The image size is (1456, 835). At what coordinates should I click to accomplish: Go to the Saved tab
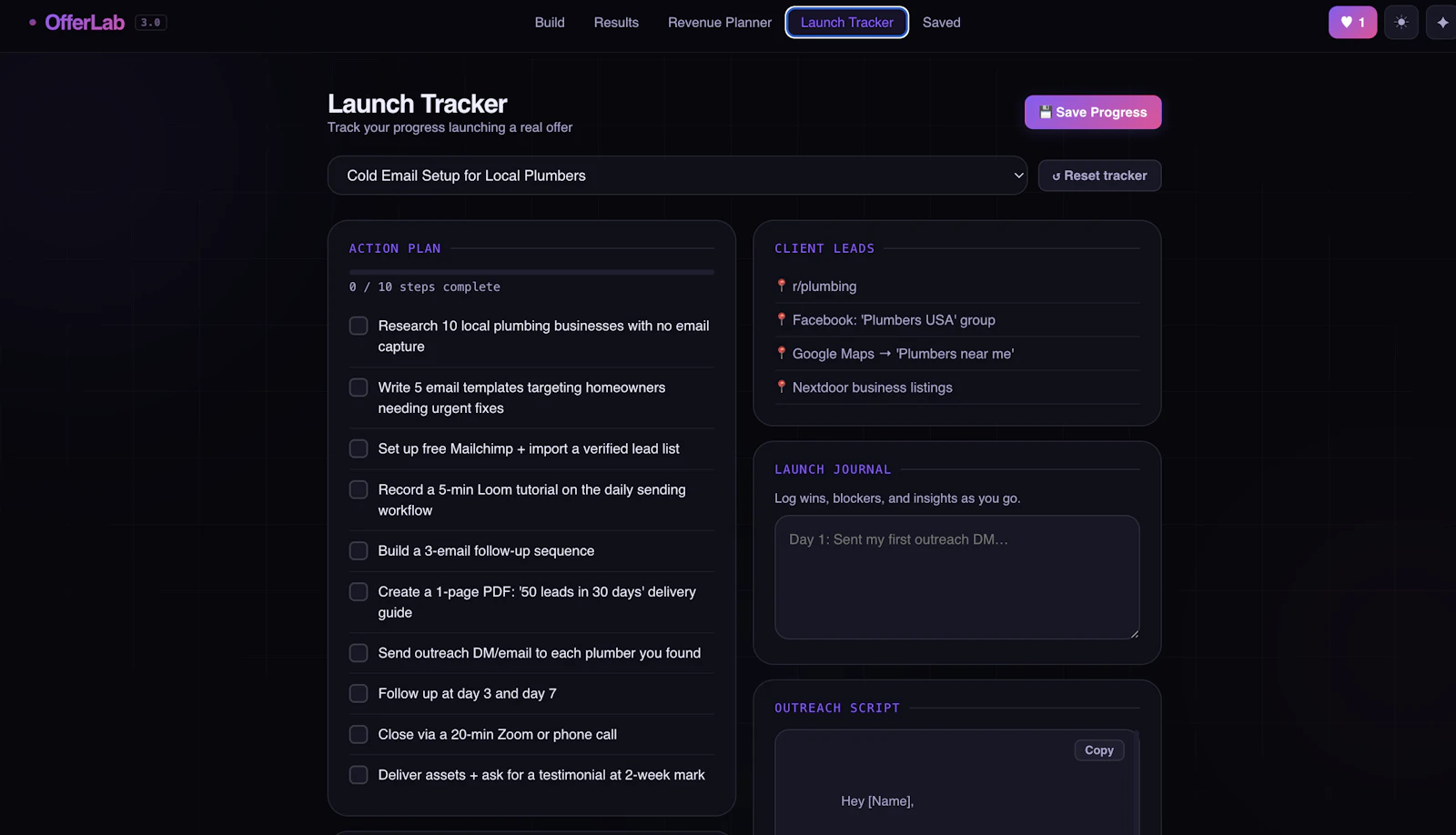pos(941,23)
